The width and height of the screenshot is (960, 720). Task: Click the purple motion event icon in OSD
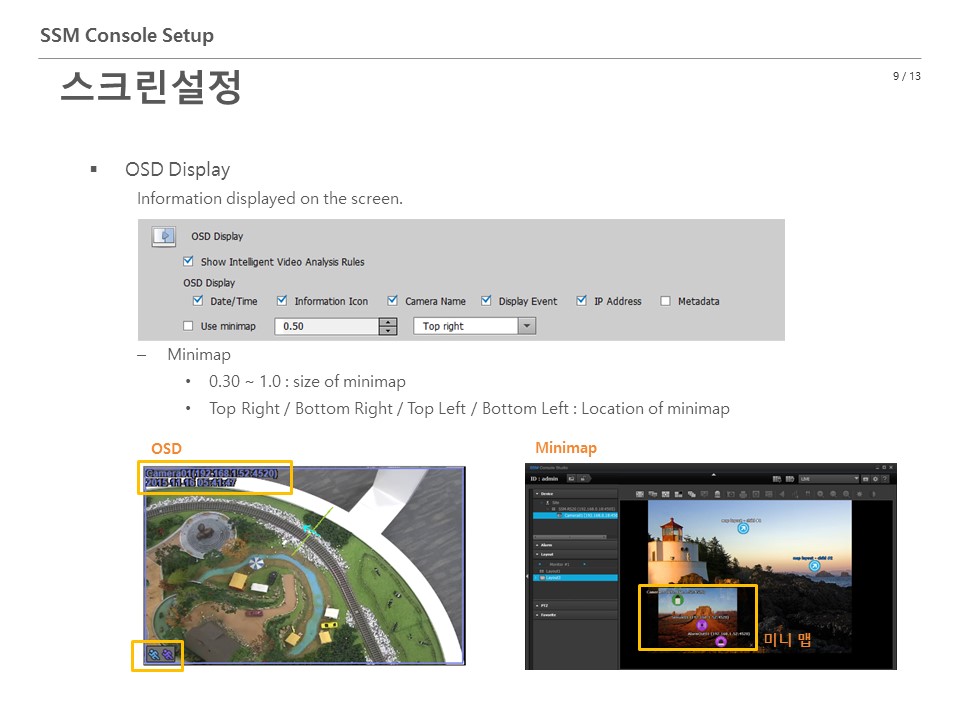[168, 655]
